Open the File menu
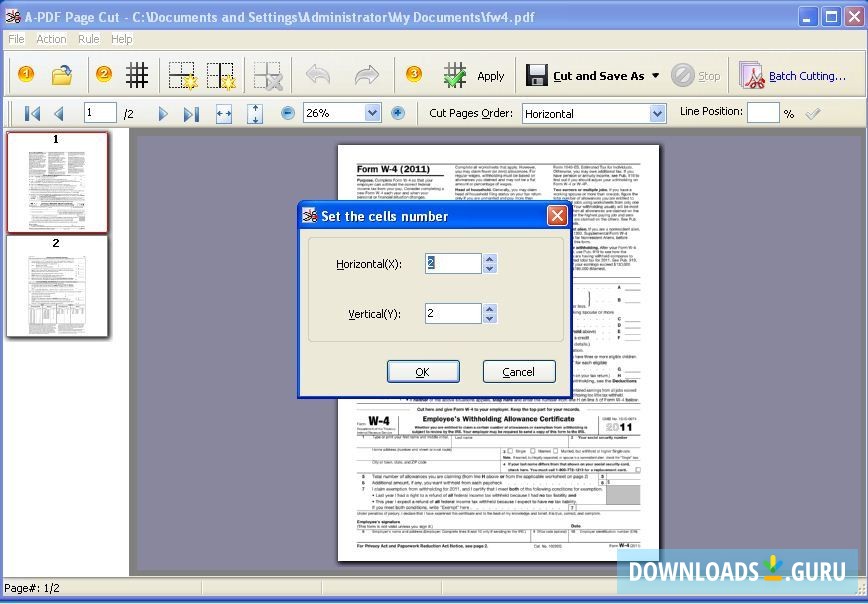The width and height of the screenshot is (868, 604). click(x=16, y=39)
